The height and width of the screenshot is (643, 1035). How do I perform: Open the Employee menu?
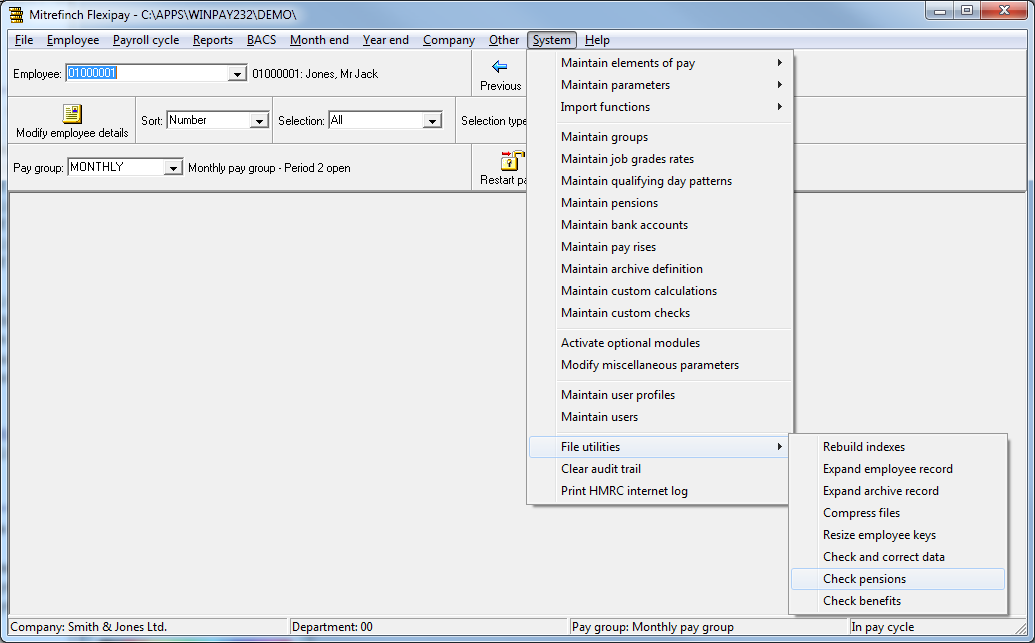tap(73, 40)
